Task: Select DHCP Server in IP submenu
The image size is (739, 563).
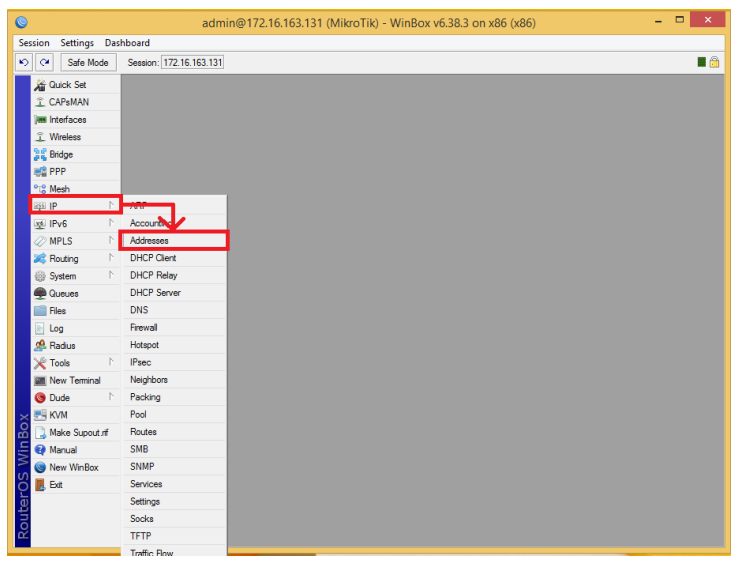Action: click(x=174, y=293)
